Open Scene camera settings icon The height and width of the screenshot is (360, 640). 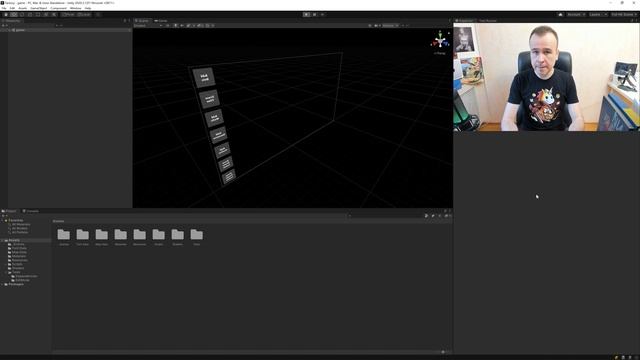pos(376,25)
